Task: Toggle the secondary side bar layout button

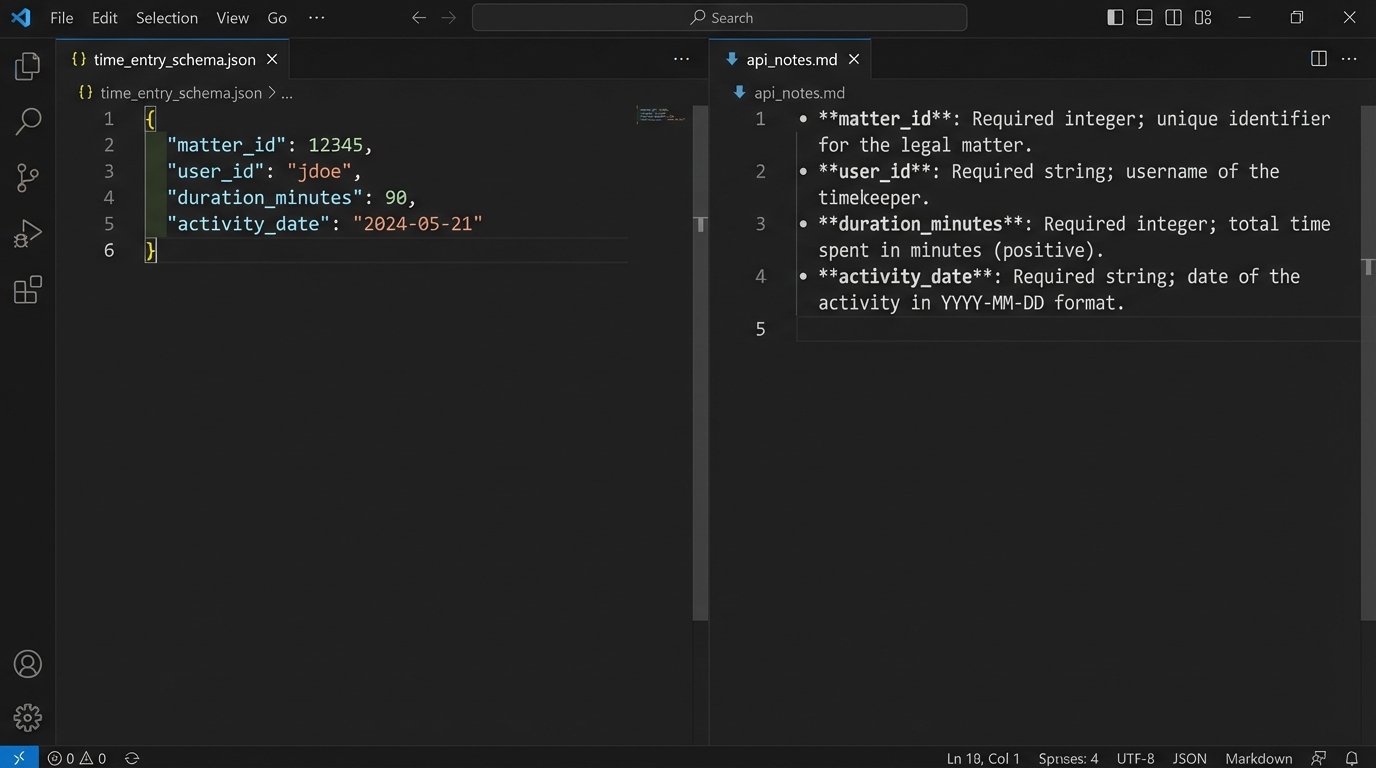Action: (x=1173, y=18)
